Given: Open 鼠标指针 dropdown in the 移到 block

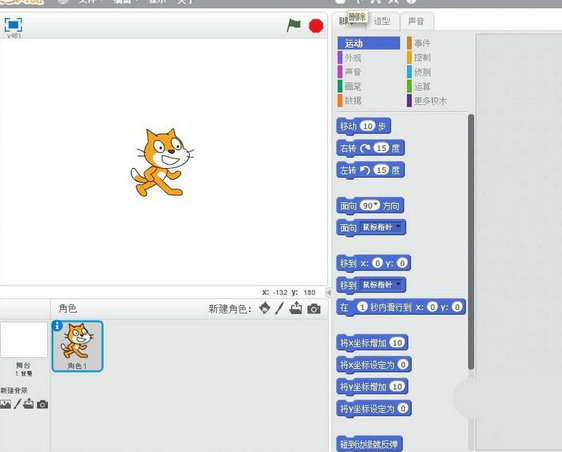Looking at the screenshot, I should (399, 284).
